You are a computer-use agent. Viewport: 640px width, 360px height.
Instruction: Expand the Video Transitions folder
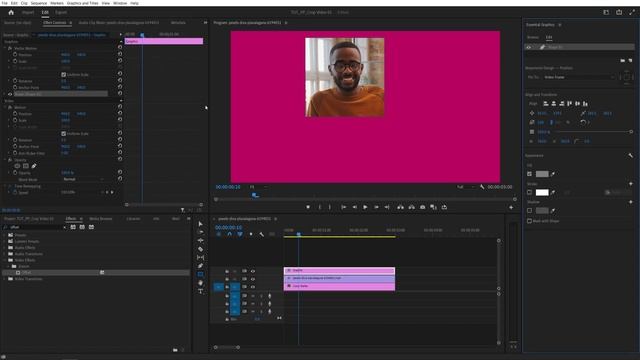(4, 279)
